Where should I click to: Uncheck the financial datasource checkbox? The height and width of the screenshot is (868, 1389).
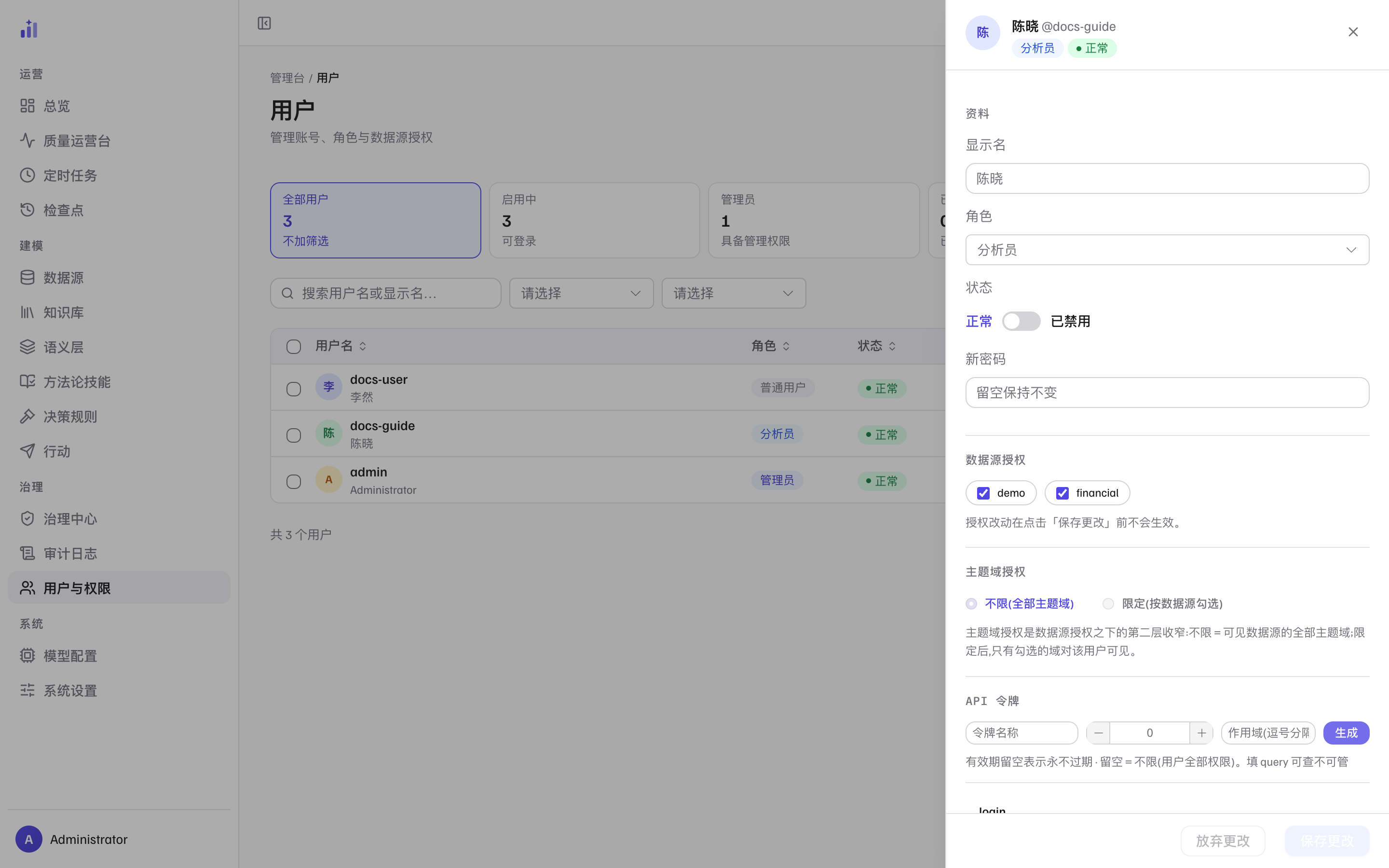click(x=1062, y=493)
